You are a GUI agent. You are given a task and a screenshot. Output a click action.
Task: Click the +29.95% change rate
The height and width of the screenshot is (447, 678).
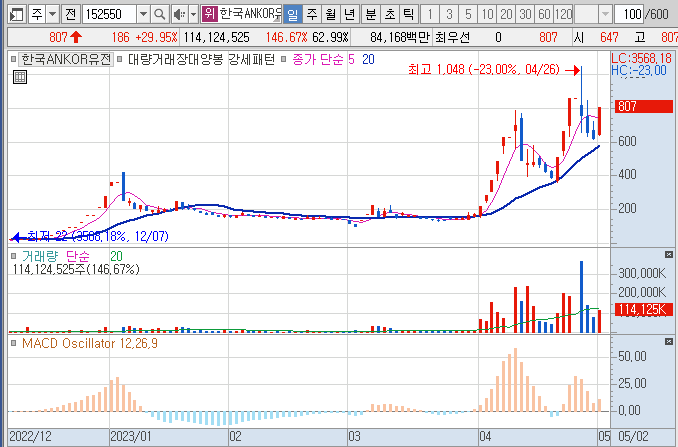pos(156,37)
